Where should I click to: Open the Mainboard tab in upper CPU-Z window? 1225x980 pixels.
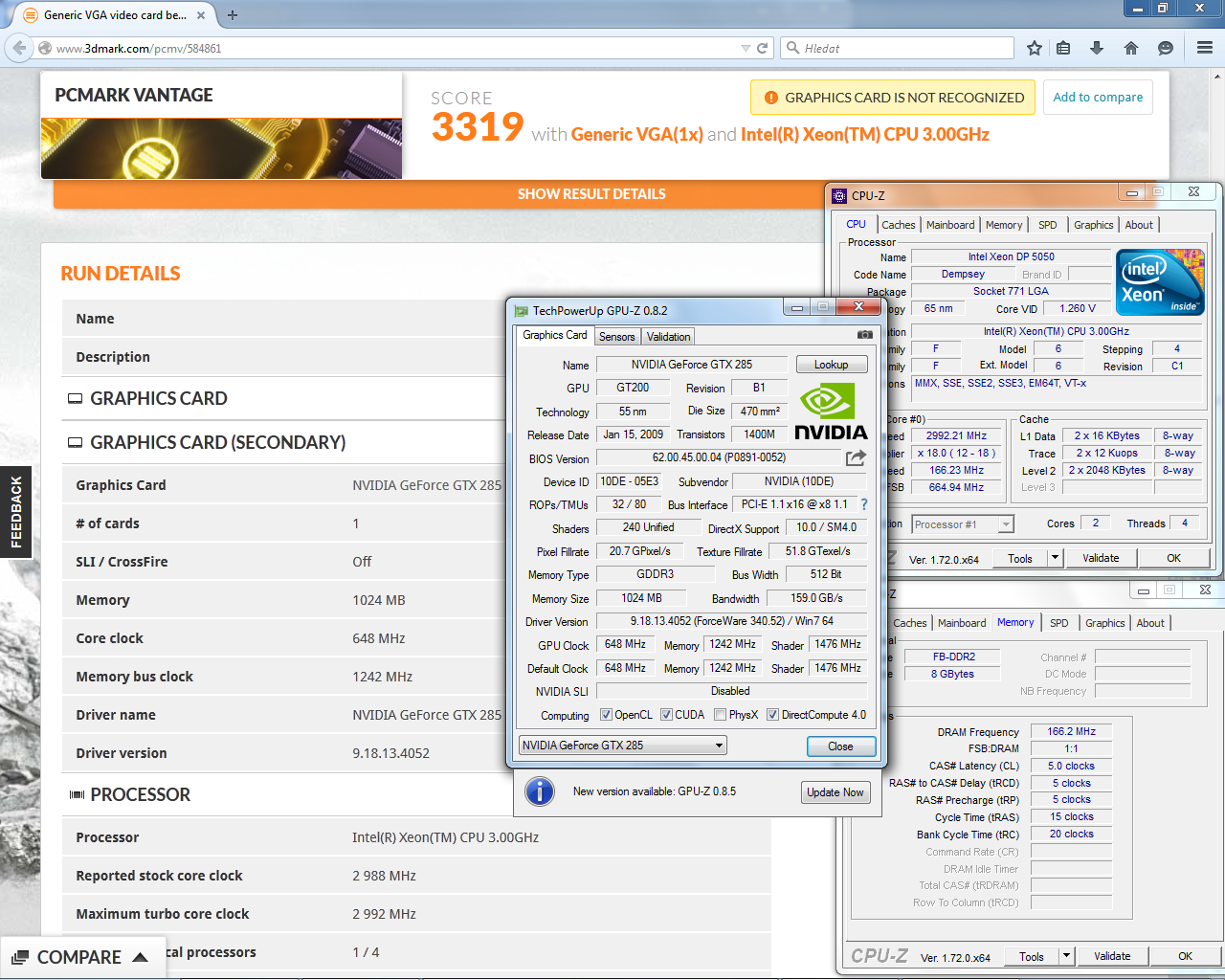[x=950, y=225]
